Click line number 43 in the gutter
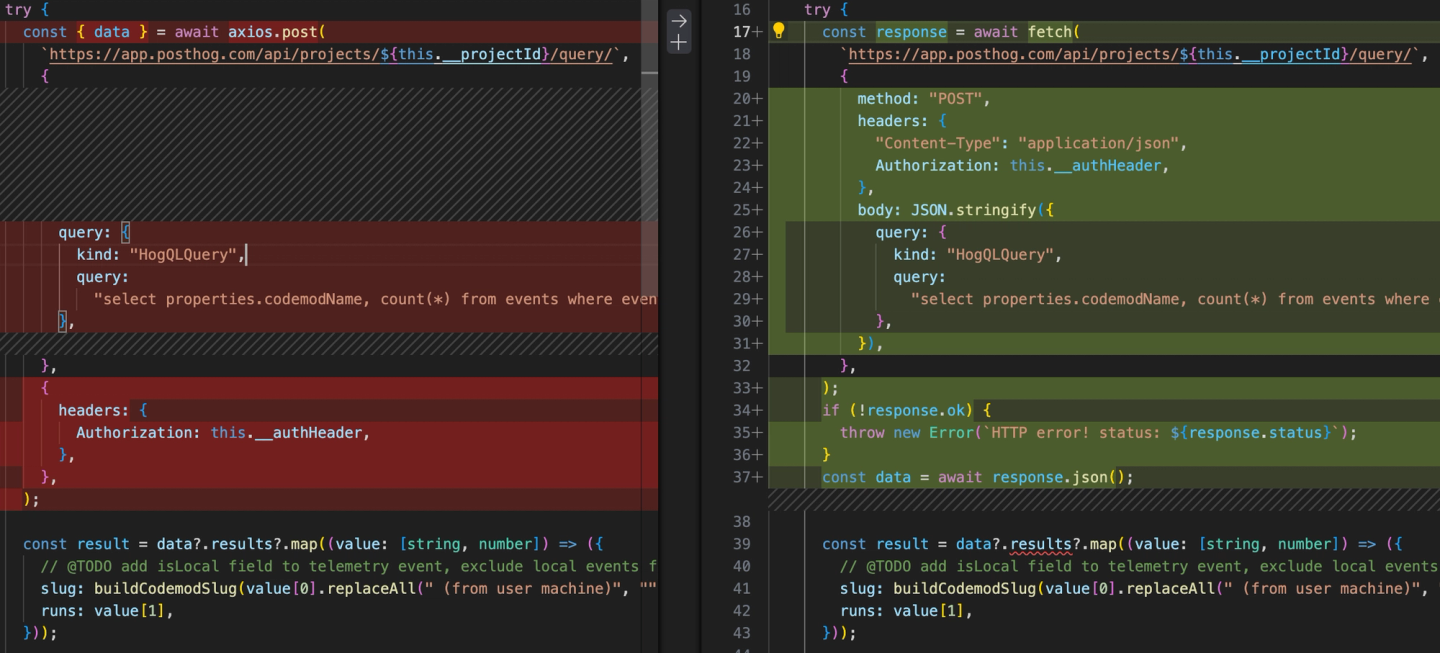 tap(741, 633)
